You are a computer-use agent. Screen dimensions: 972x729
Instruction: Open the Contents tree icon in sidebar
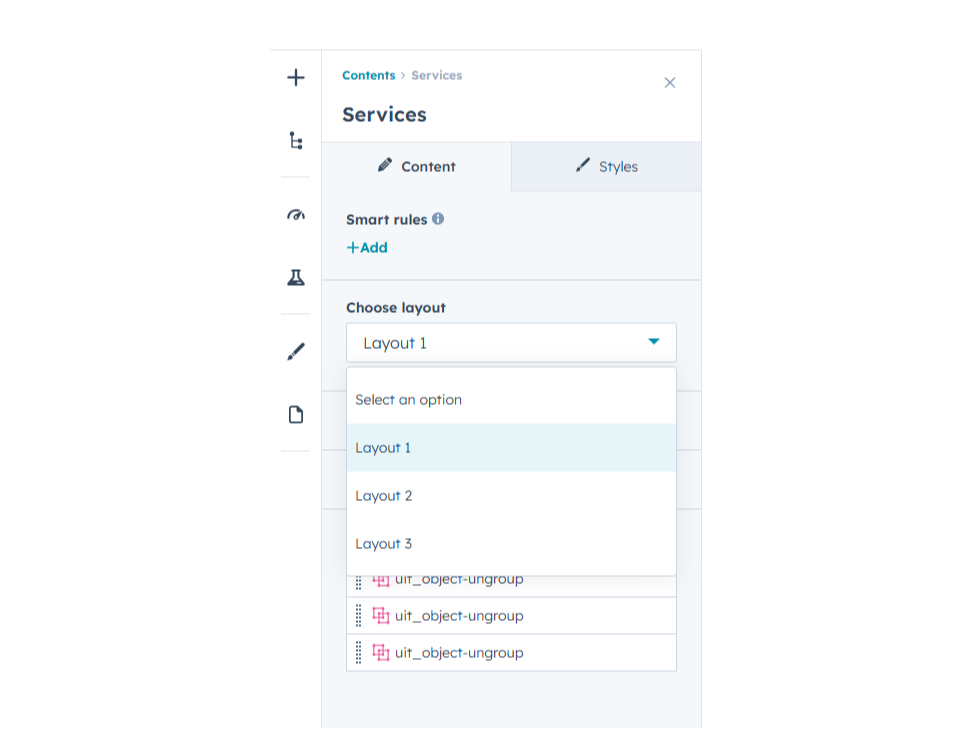tap(296, 141)
